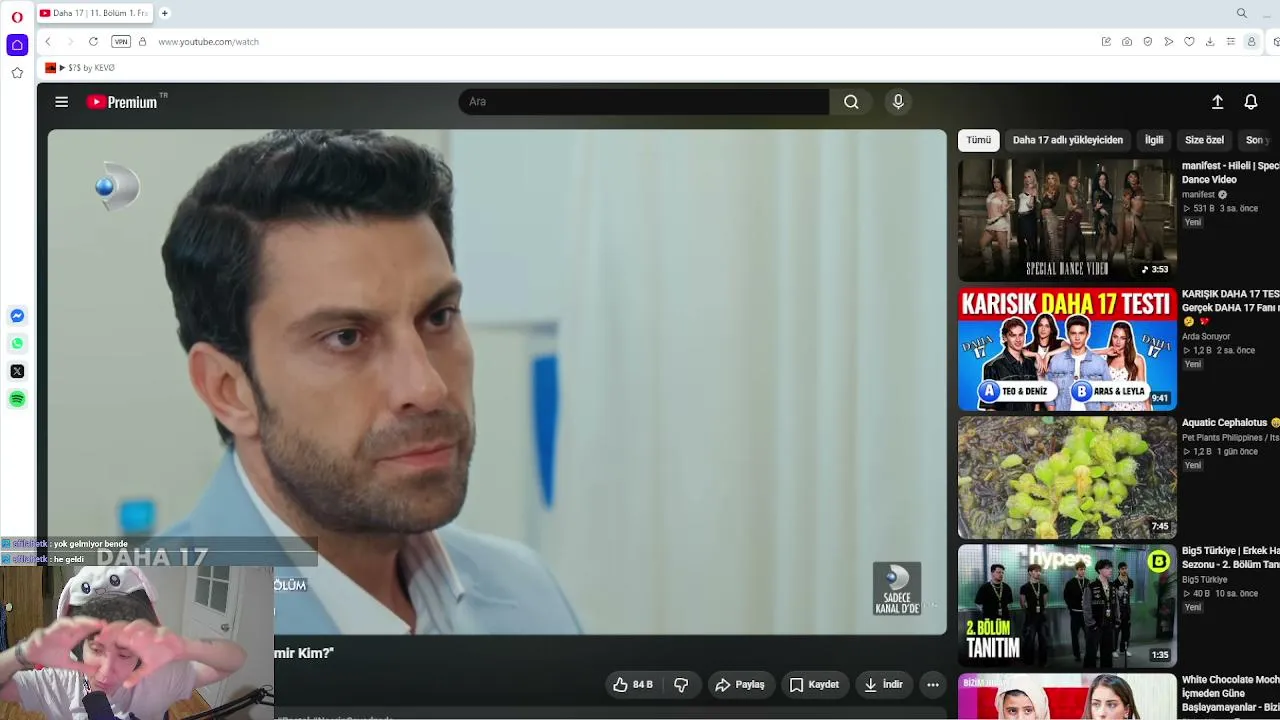This screenshot has height=720, width=1280.
Task: Open a new browser tab
Action: [x=165, y=13]
